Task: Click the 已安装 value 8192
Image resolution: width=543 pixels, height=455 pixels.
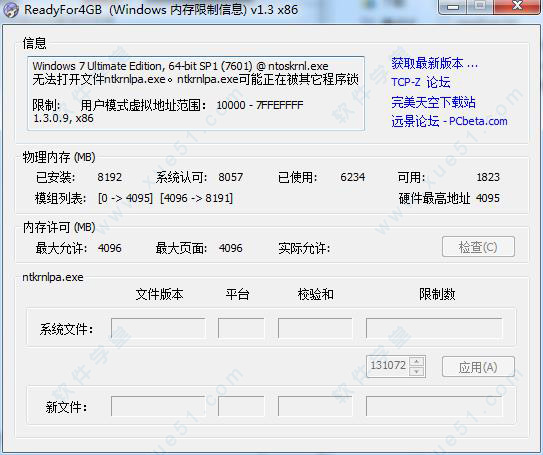Action: pos(109,177)
